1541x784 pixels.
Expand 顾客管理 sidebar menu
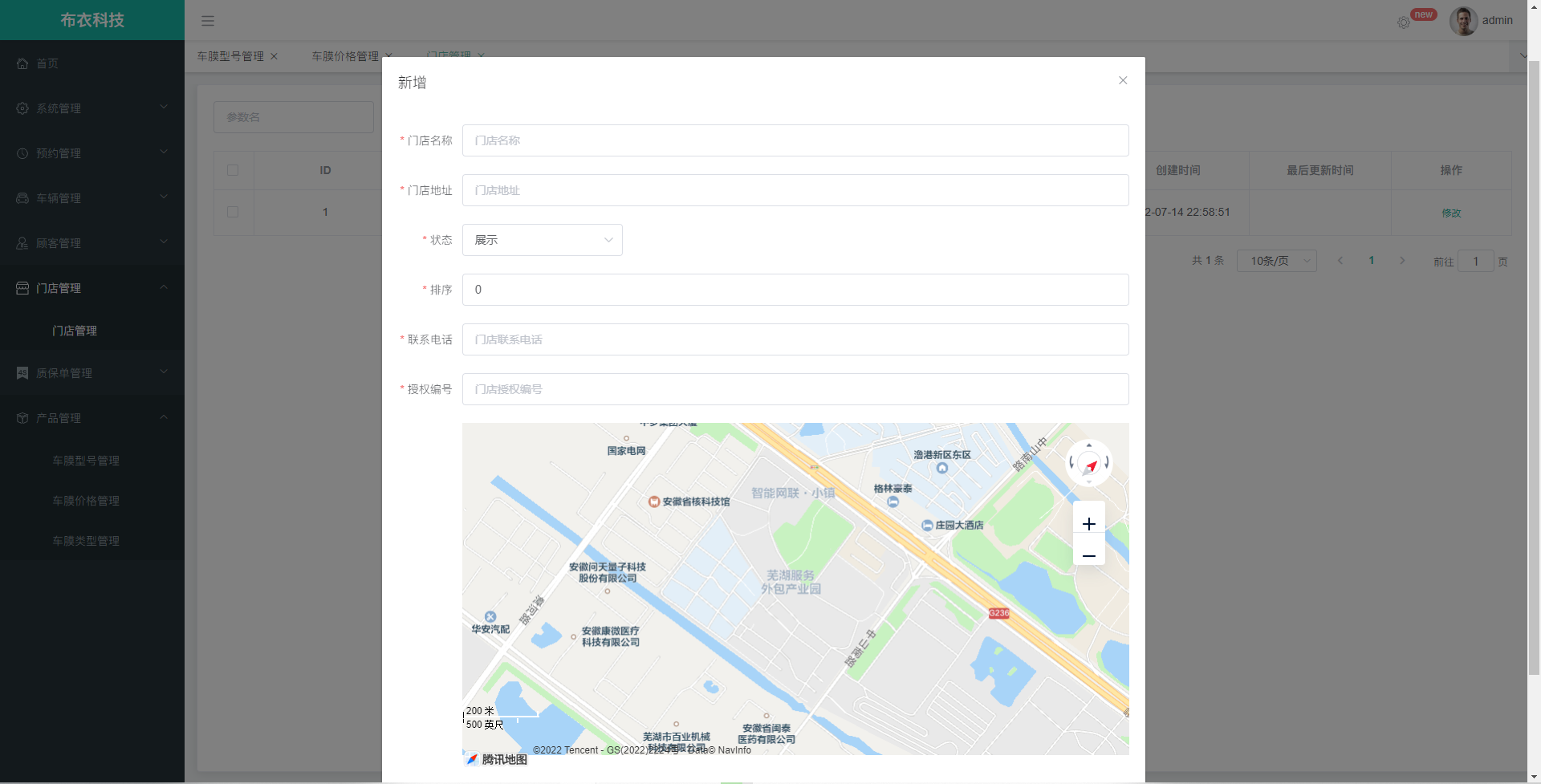92,243
